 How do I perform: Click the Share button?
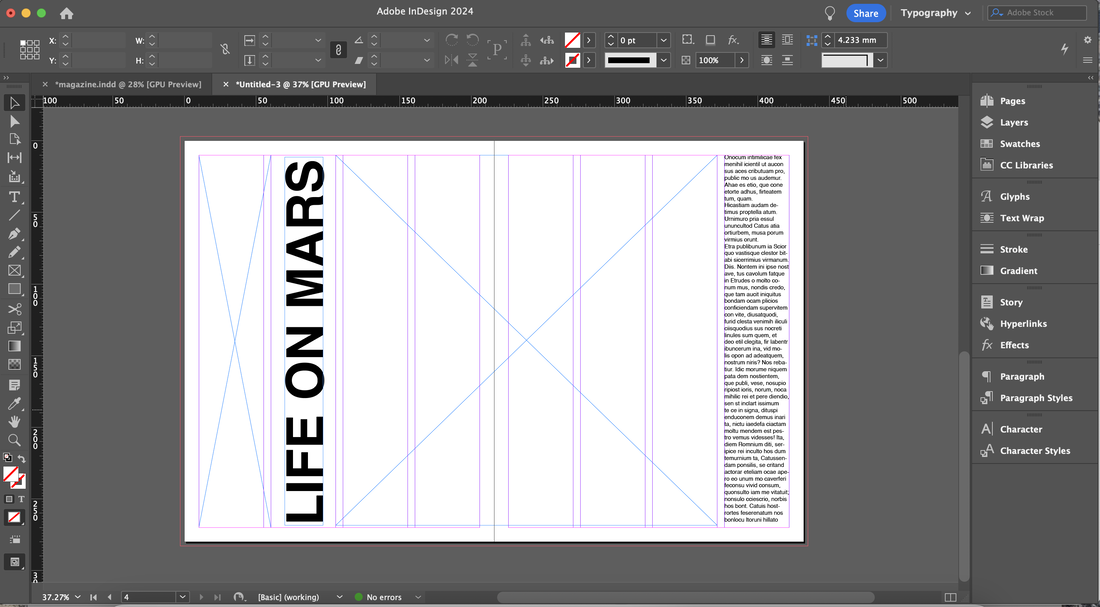(866, 13)
